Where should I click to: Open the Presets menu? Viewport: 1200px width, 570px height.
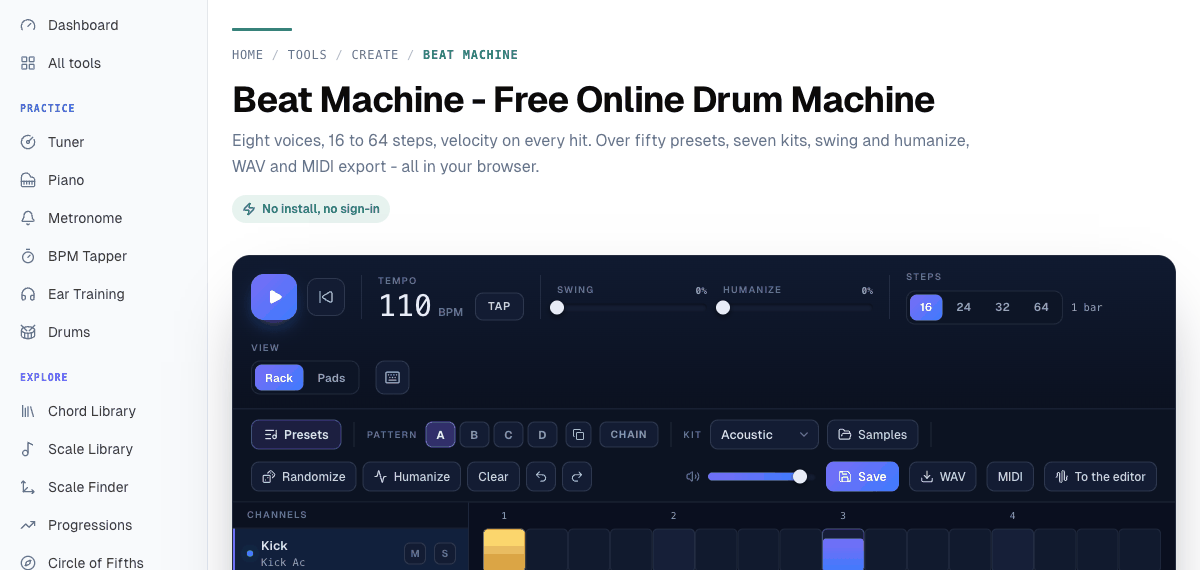point(296,435)
